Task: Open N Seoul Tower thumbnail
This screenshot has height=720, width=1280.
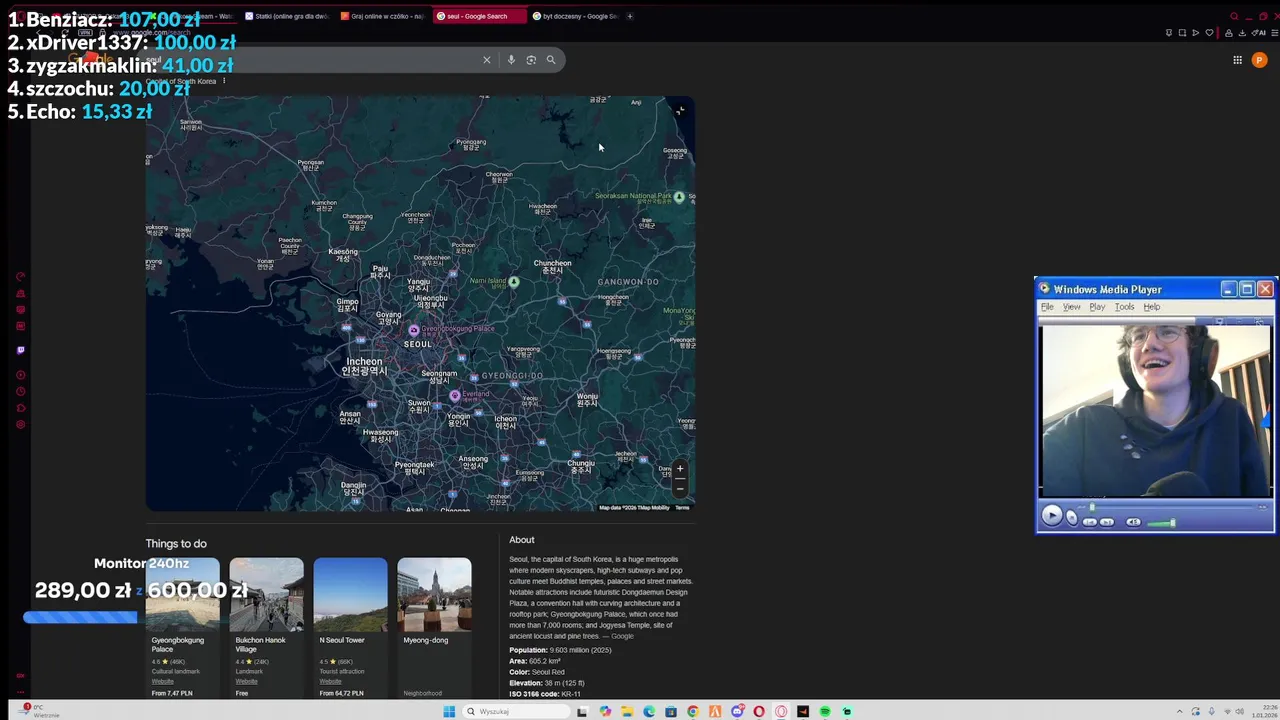Action: (350, 595)
